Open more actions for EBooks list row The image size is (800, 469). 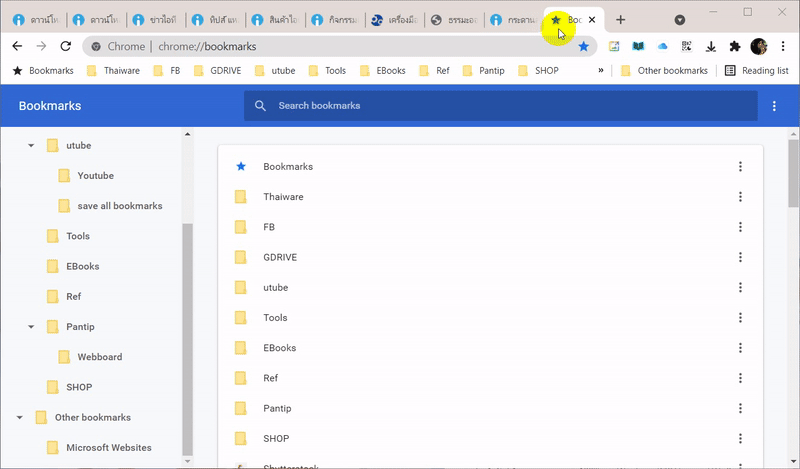point(740,348)
